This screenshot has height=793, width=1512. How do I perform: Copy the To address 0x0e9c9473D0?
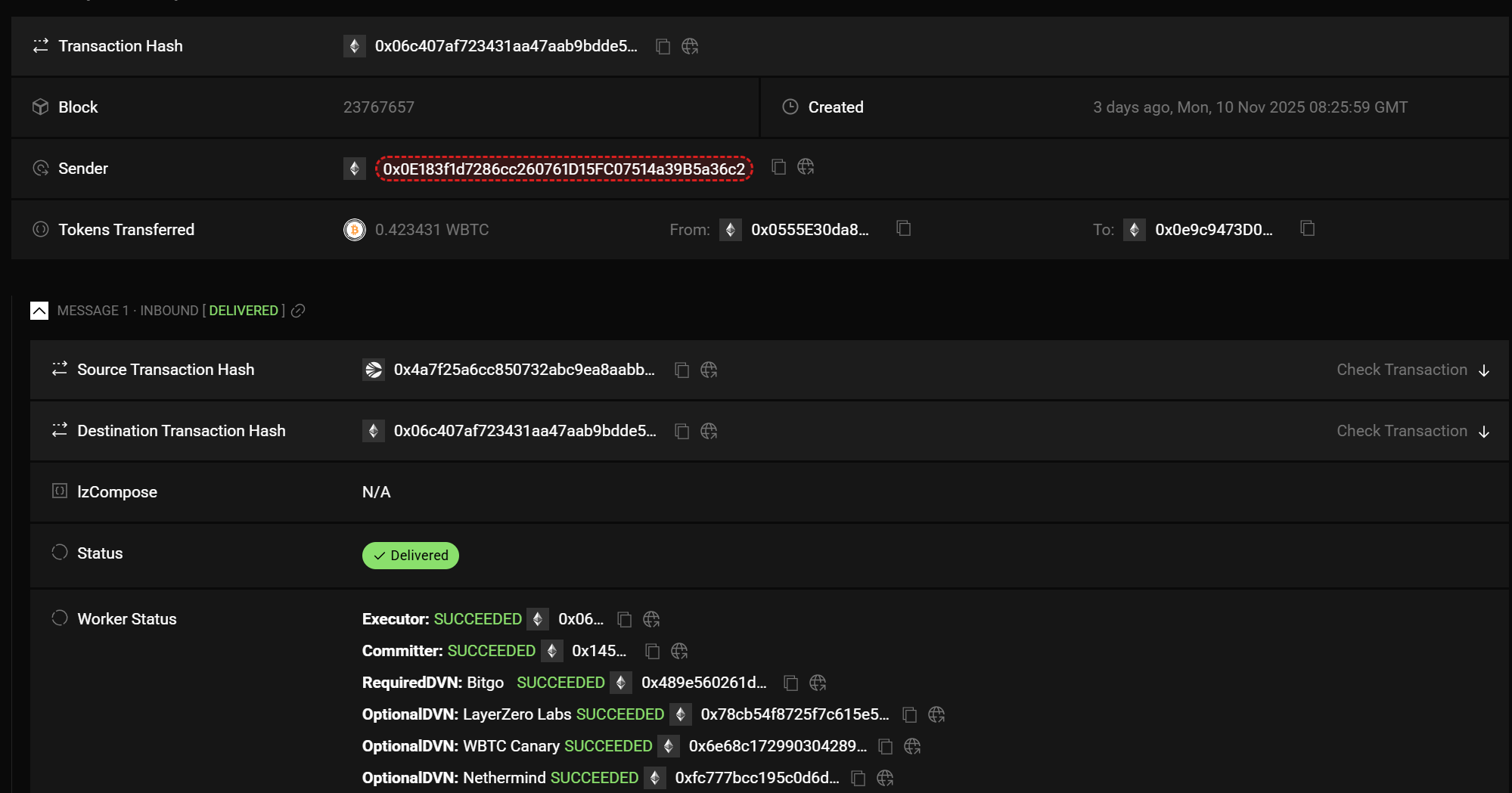click(1307, 228)
